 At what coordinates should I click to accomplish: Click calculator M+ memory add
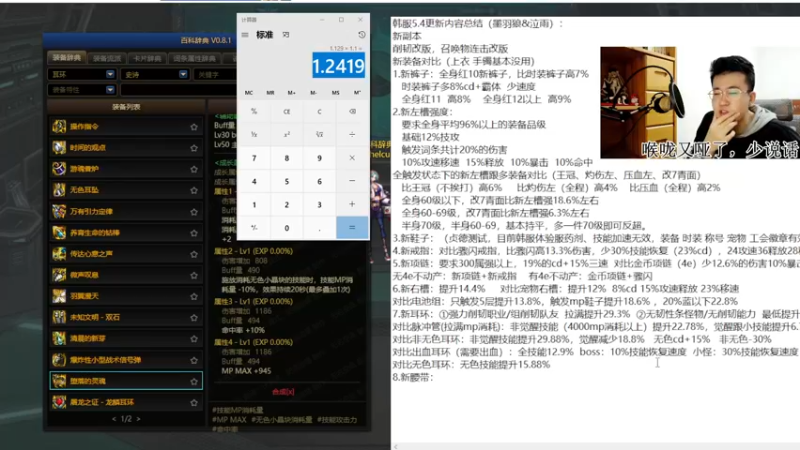[x=291, y=93]
